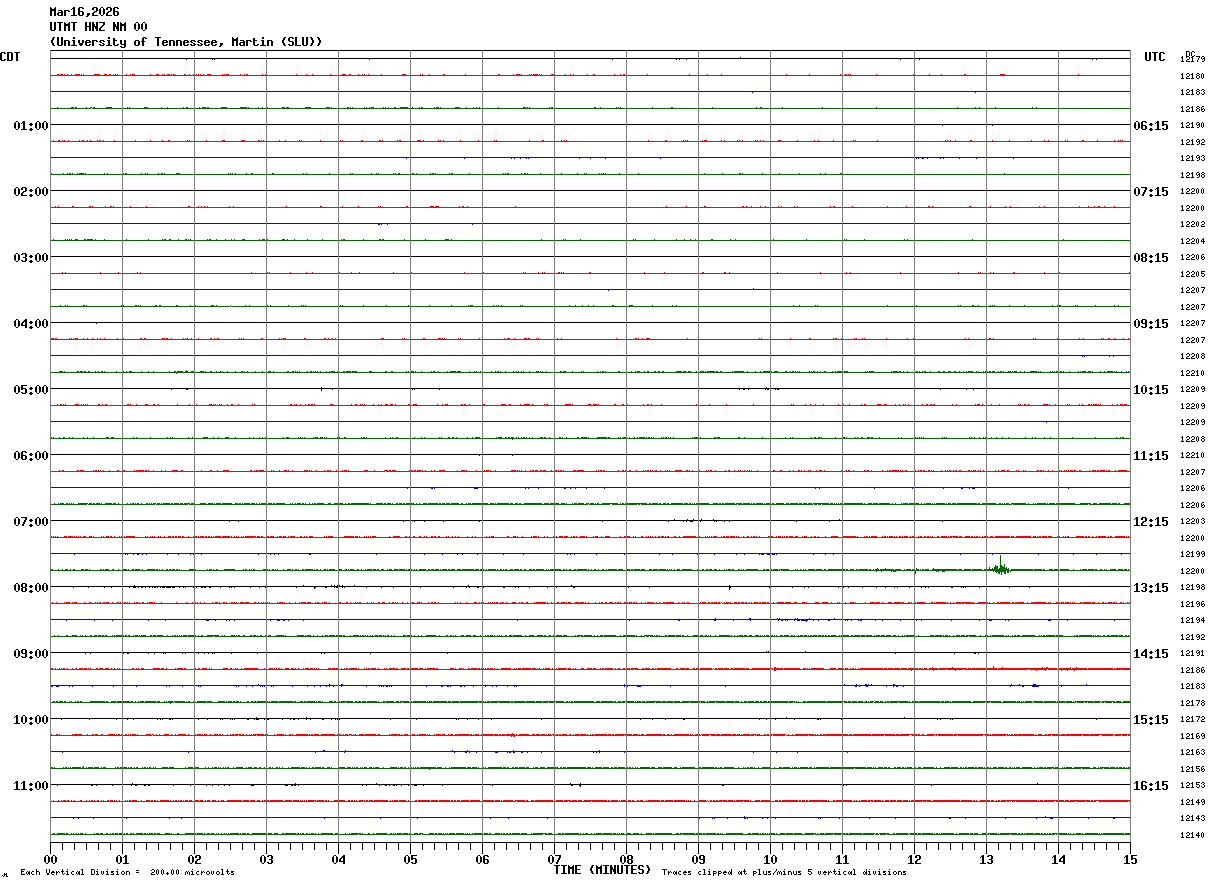Select the 09:00 CDT hour label
The image size is (1210, 886).
pos(31,653)
